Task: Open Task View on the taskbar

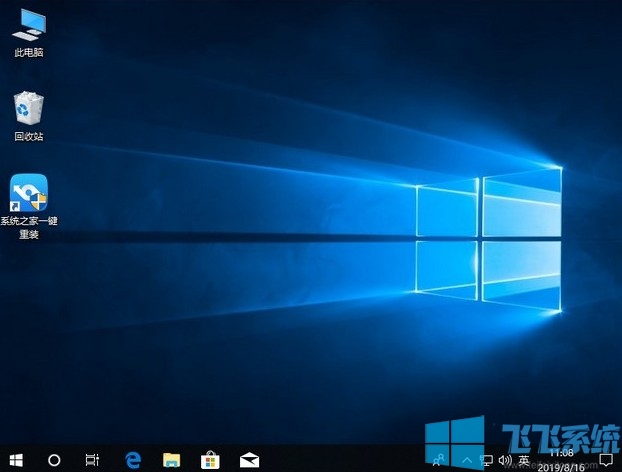Action: [x=92, y=460]
